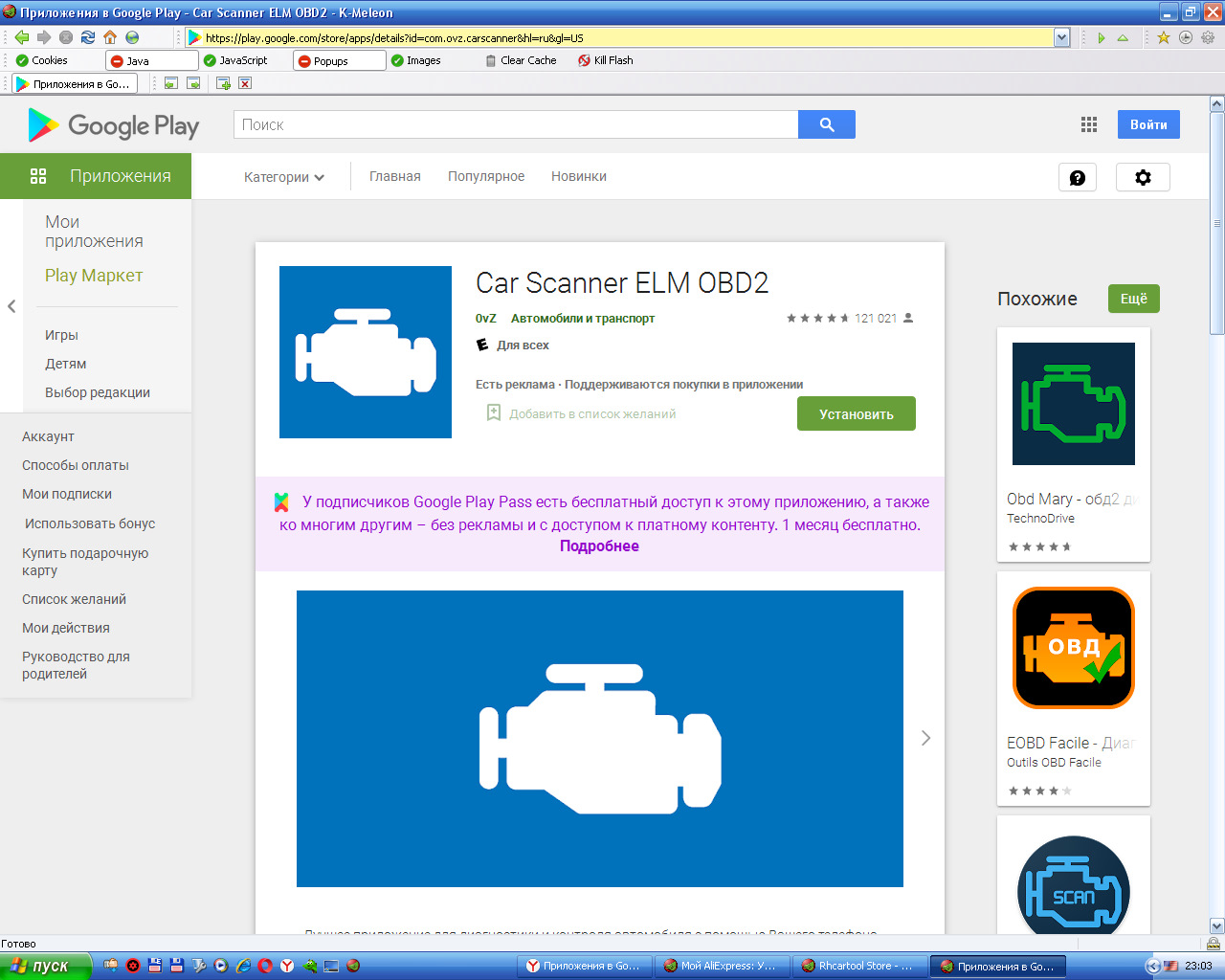Open a new tab with plus icon
The image size is (1225, 980).
223,83
